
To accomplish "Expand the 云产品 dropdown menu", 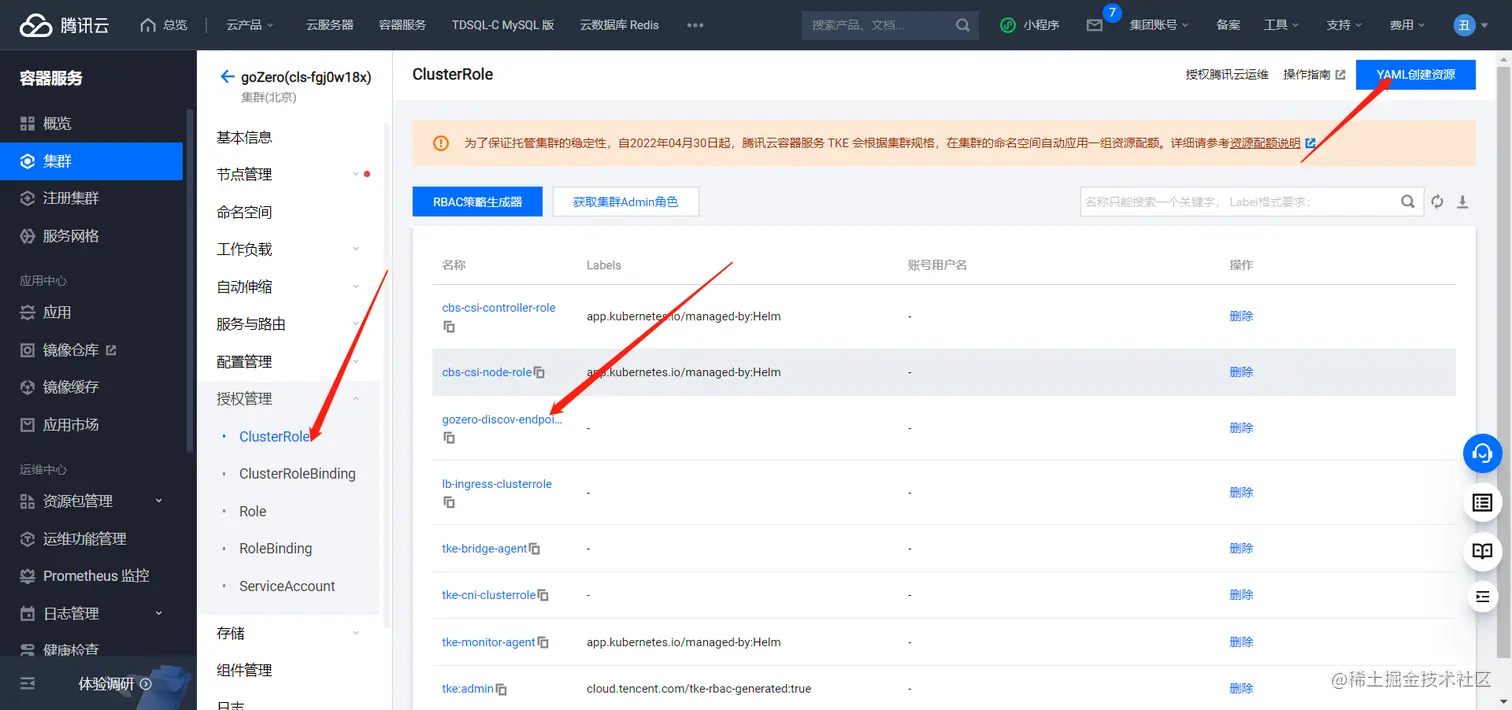I will click(x=250, y=25).
